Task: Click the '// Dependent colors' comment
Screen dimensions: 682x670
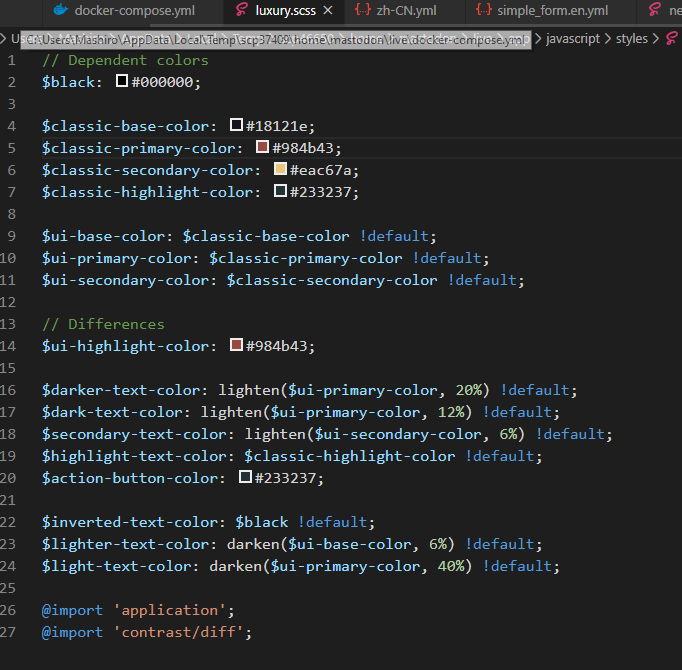Action: tap(125, 60)
